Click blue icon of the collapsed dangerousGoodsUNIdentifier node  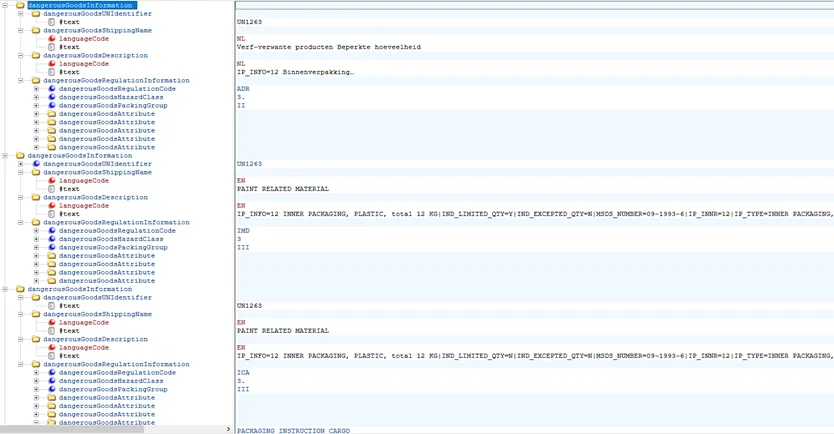pos(36,164)
